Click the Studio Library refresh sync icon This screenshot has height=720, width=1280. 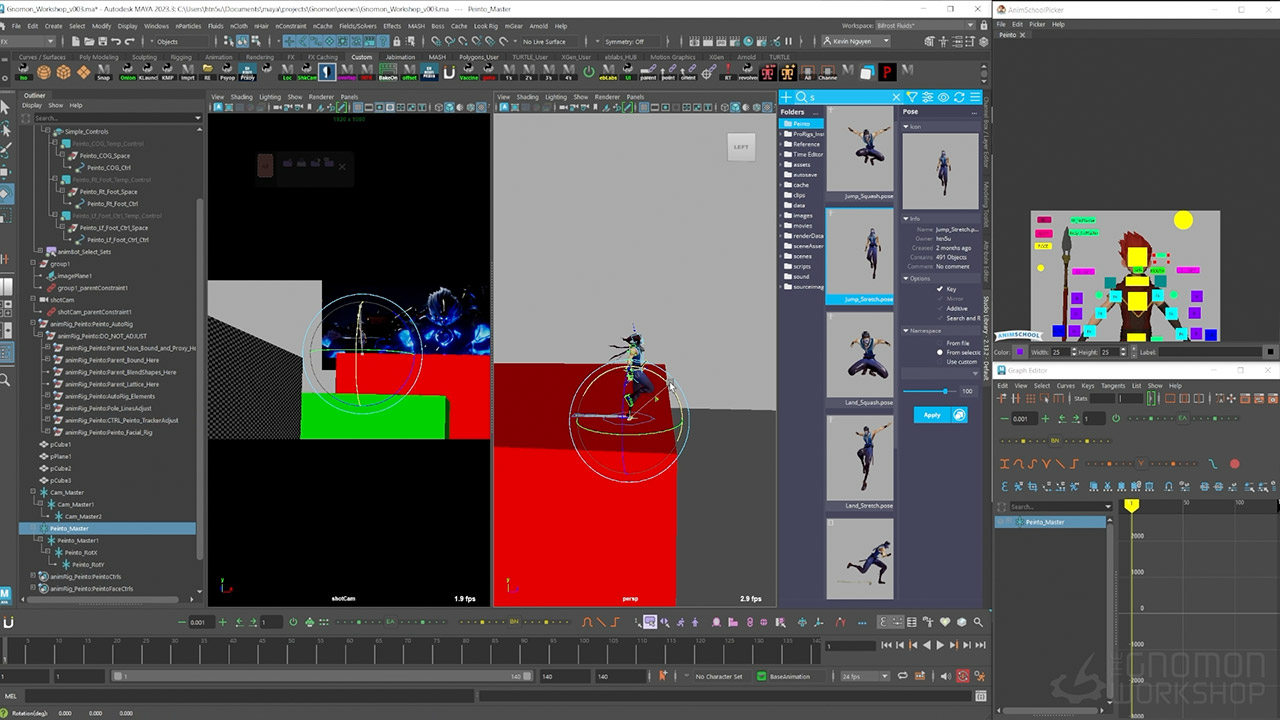[960, 97]
